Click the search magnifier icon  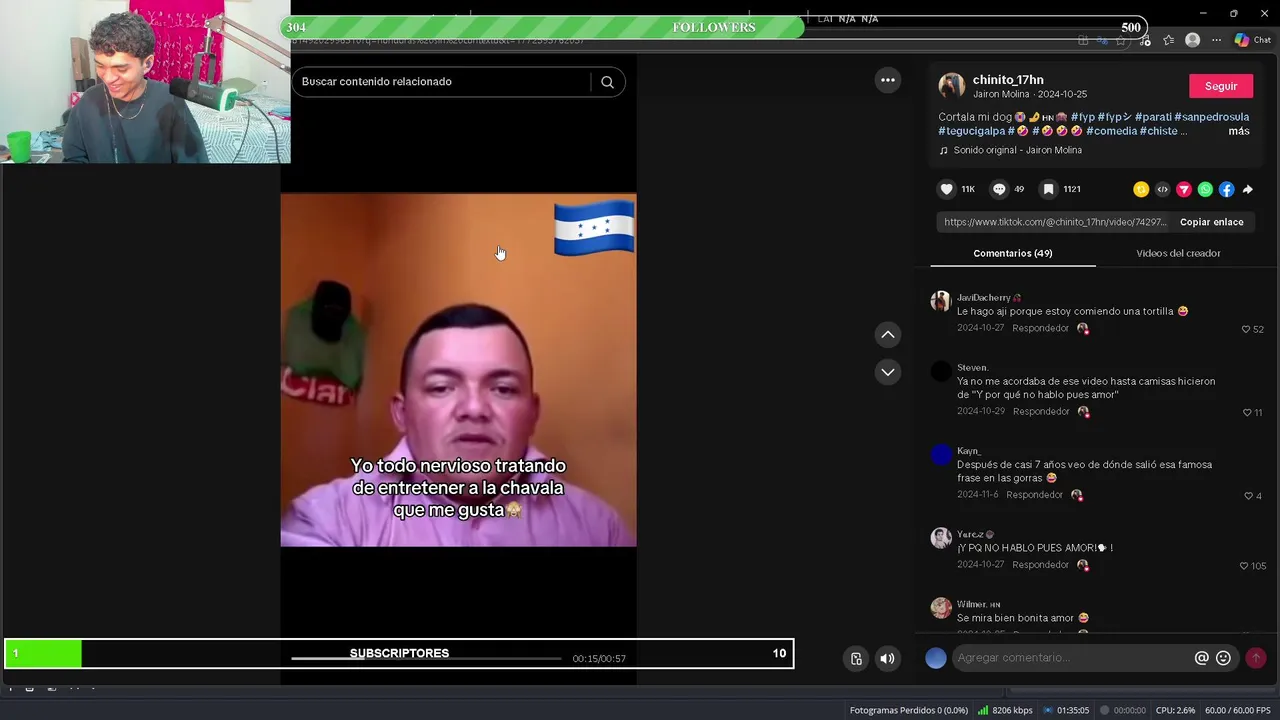pos(607,82)
